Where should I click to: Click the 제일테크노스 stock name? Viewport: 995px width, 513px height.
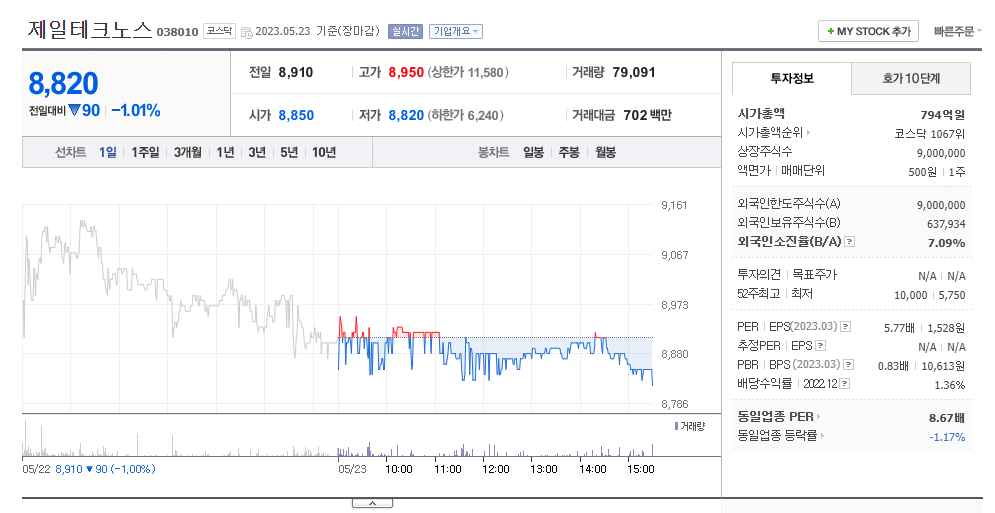90,29
